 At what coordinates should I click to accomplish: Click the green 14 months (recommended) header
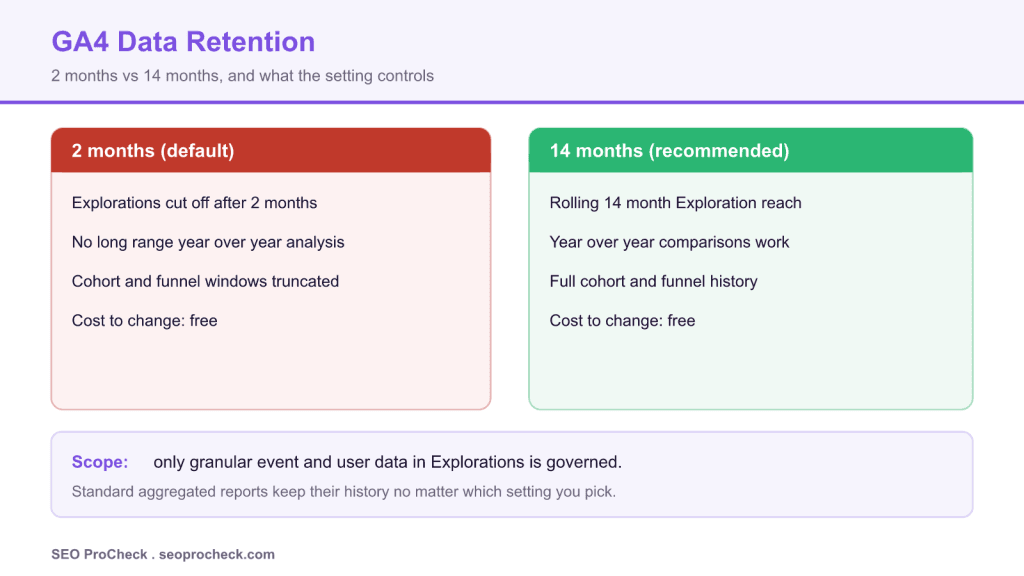pos(750,151)
